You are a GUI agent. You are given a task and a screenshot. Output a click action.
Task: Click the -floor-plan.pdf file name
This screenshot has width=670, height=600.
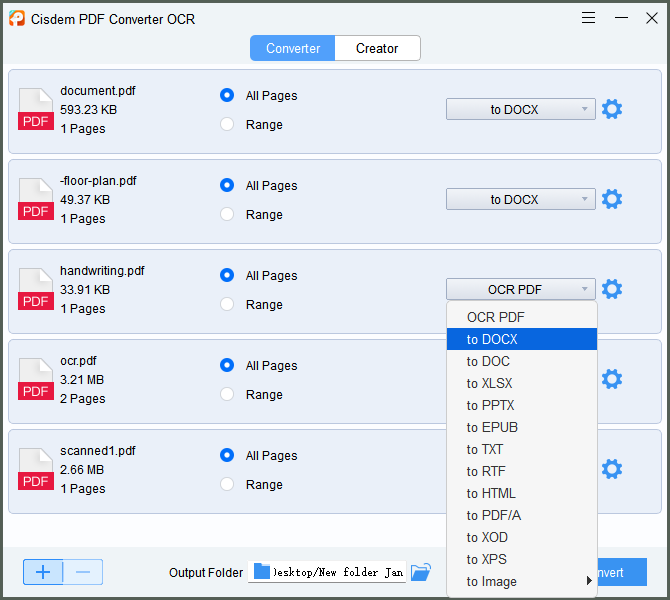click(98, 181)
